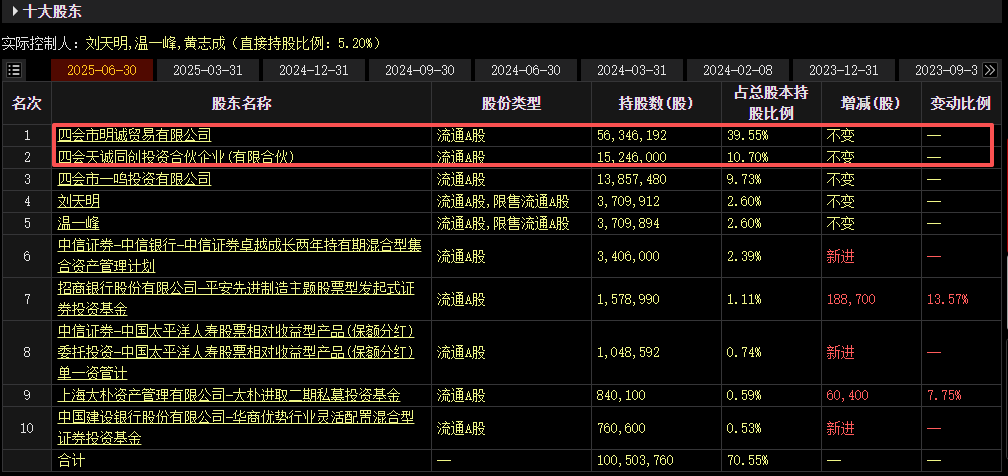Click 流通A股,限售流通A股 in 刘天明 row
1008x476 pixels.
(x=503, y=201)
